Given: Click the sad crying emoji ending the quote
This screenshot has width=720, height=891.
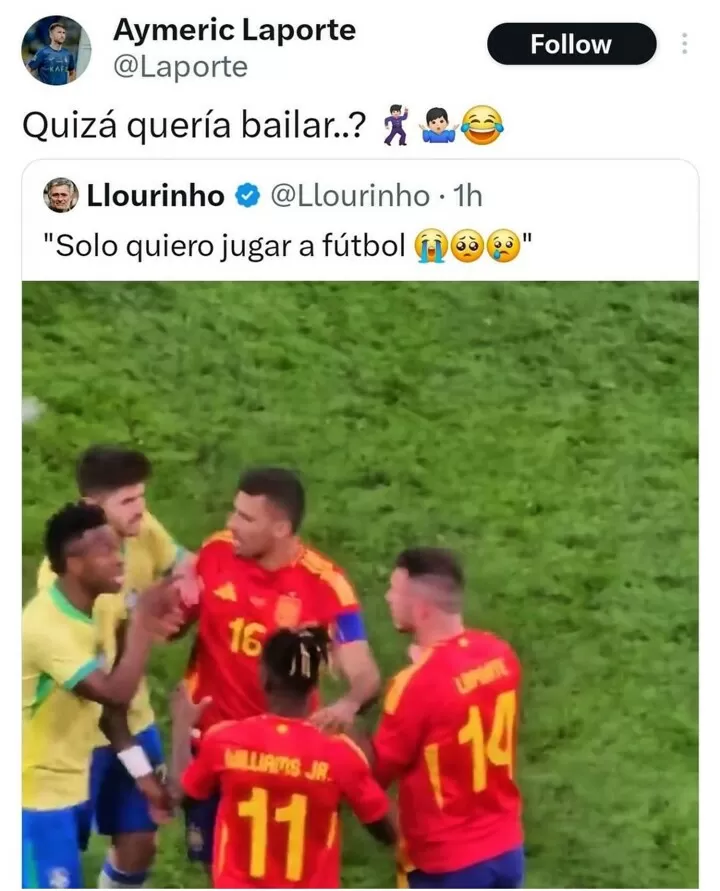Looking at the screenshot, I should pyautogui.click(x=503, y=245).
